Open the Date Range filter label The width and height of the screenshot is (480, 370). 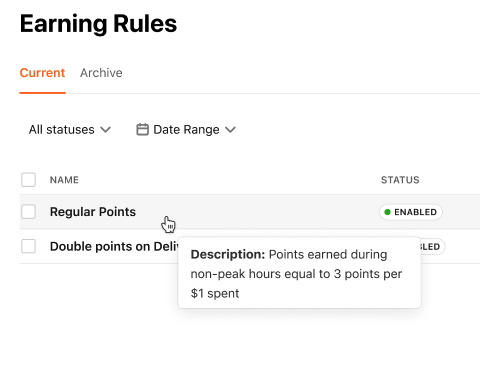point(186,129)
